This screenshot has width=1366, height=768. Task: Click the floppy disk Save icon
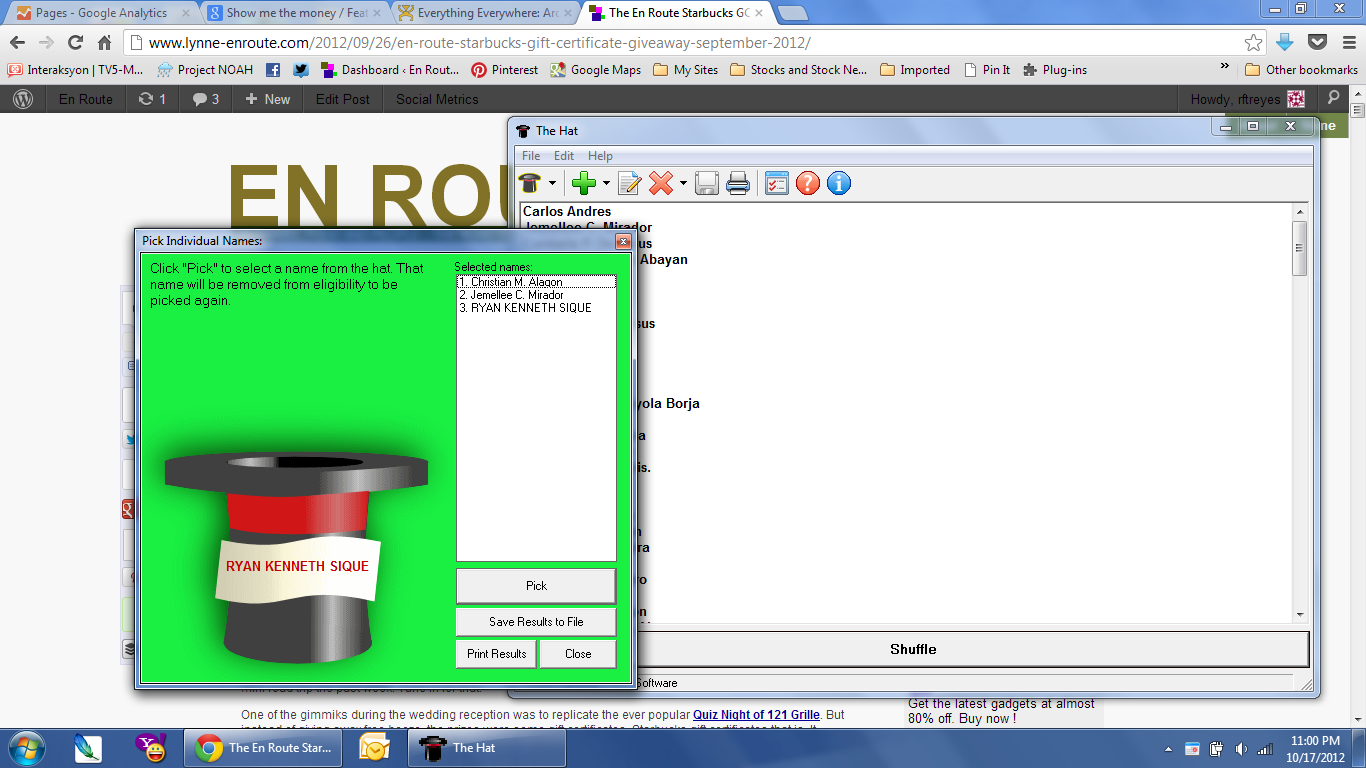pos(707,183)
